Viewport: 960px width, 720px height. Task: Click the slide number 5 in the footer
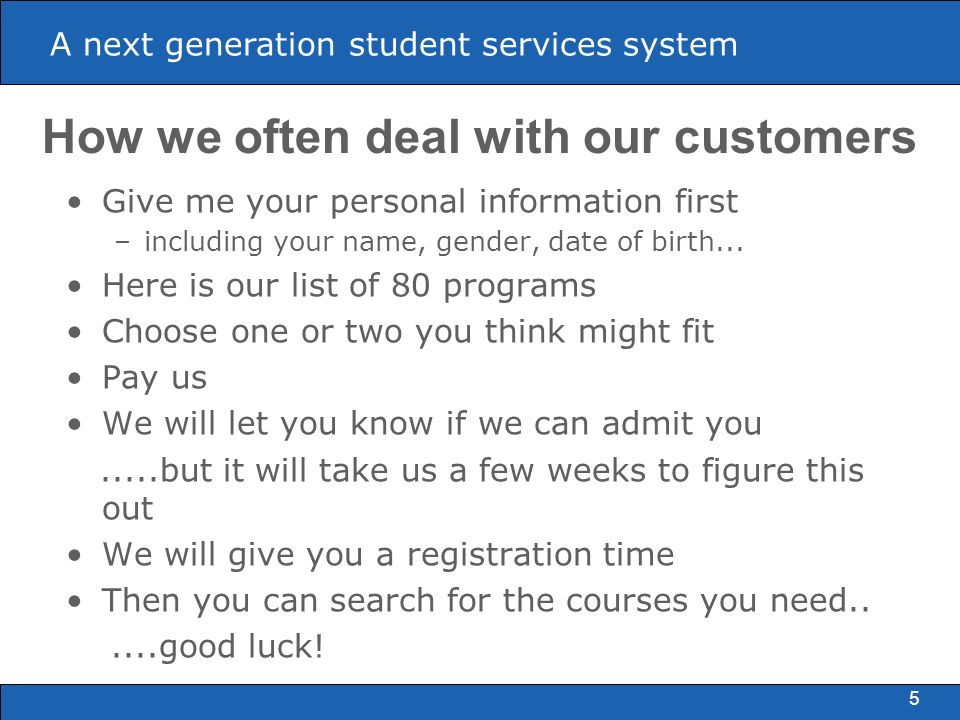(914, 699)
